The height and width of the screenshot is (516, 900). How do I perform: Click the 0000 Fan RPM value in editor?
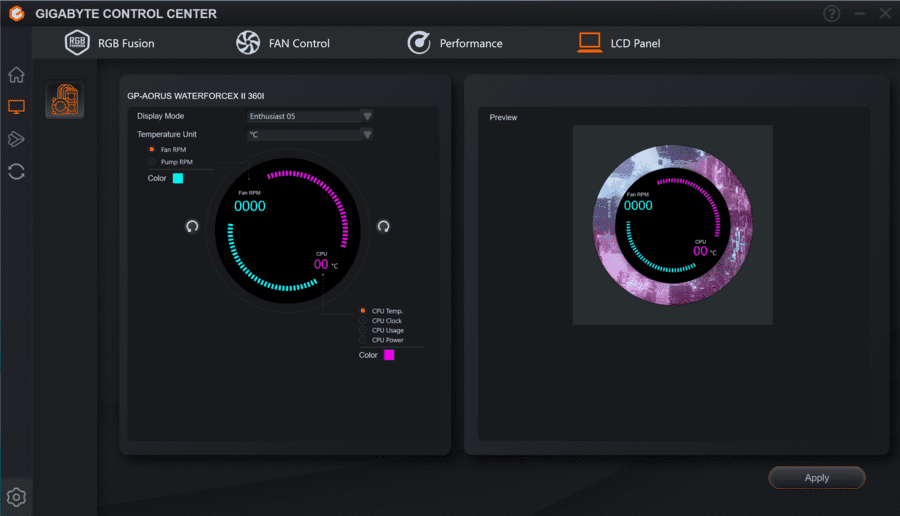tap(250, 206)
